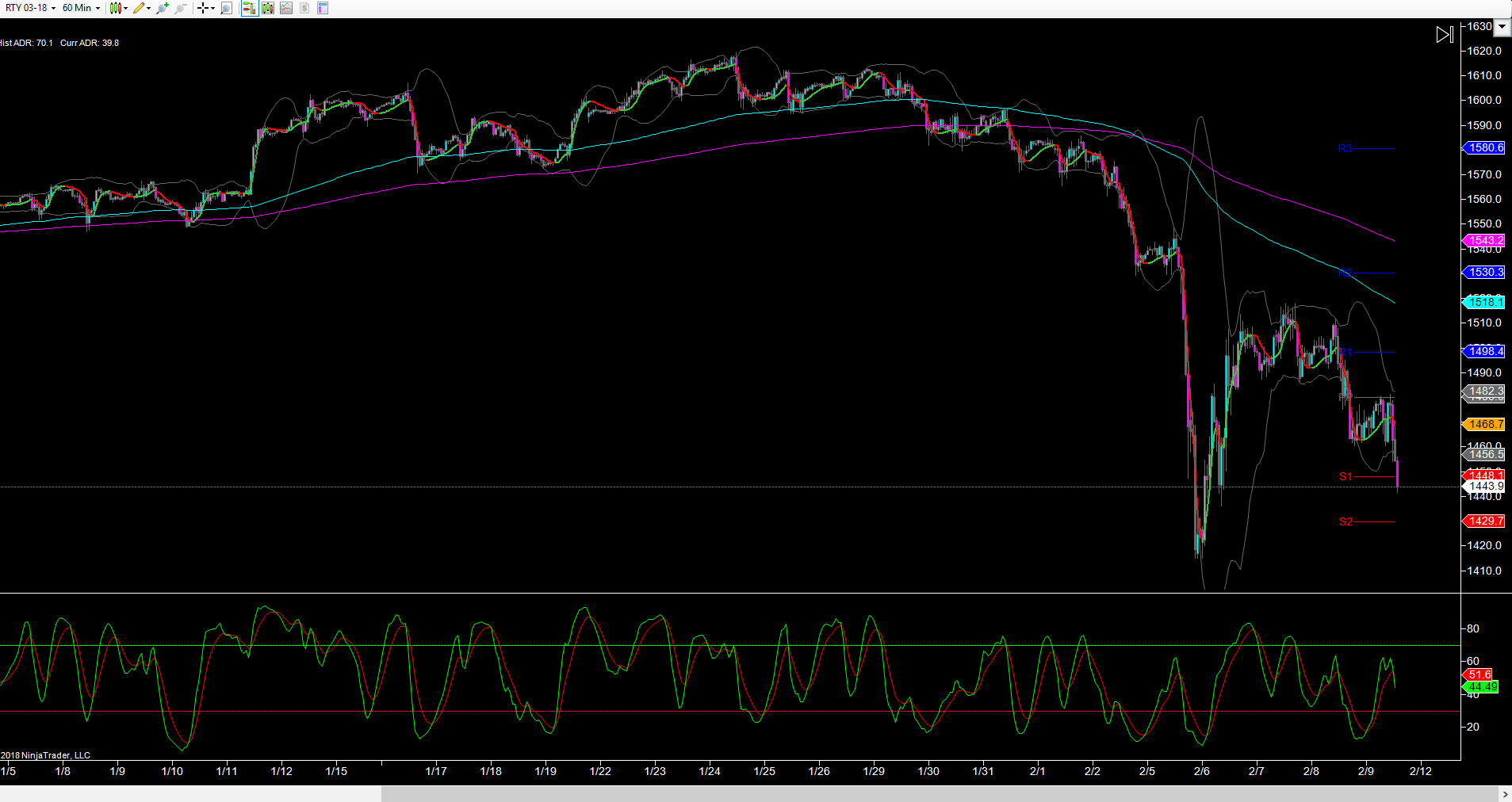Click the red 1429.7 price marker
Image resolution: width=1512 pixels, height=802 pixels.
[1483, 521]
